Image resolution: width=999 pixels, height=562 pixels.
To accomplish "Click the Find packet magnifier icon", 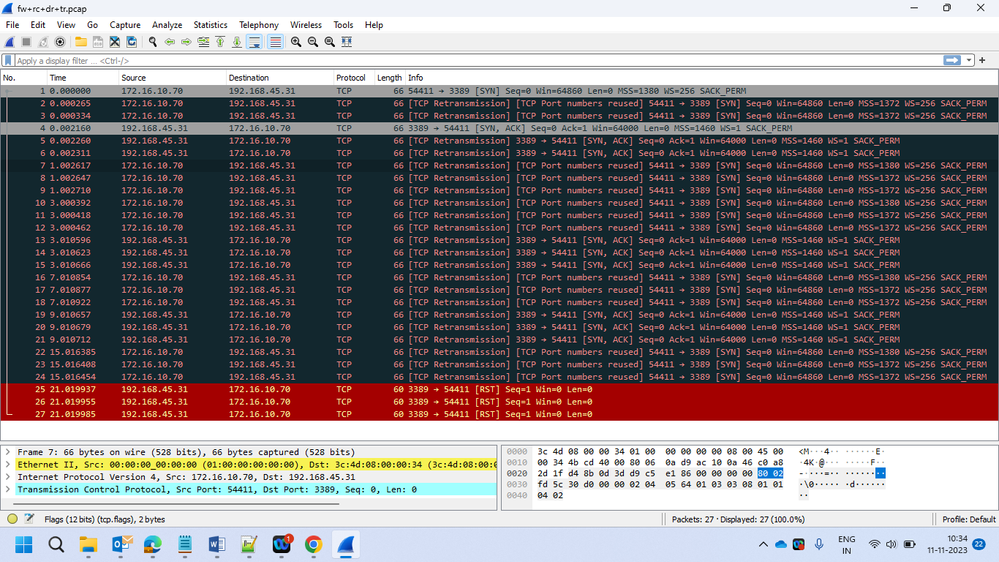I will click(153, 42).
